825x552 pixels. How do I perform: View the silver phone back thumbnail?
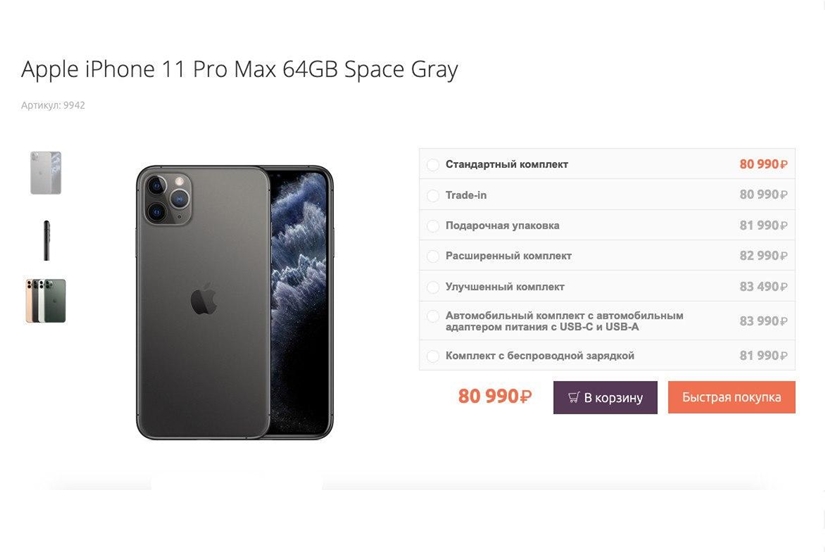(46, 173)
